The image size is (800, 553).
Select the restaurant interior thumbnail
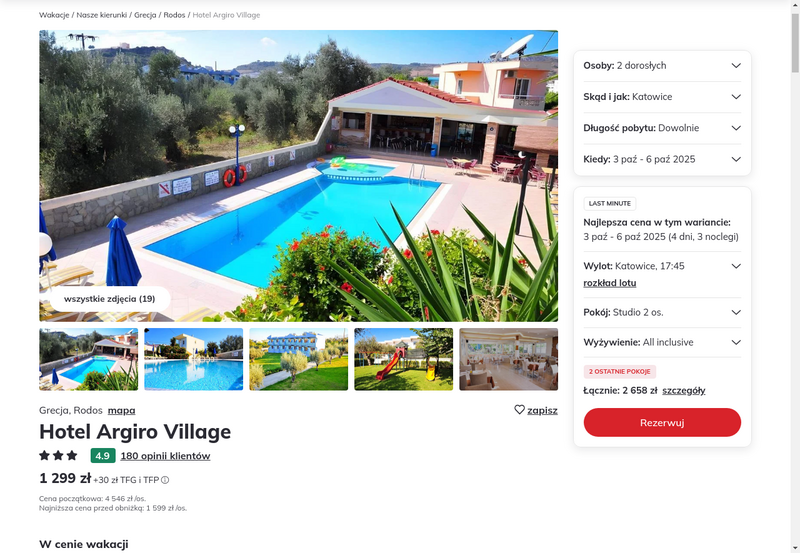[x=509, y=359]
